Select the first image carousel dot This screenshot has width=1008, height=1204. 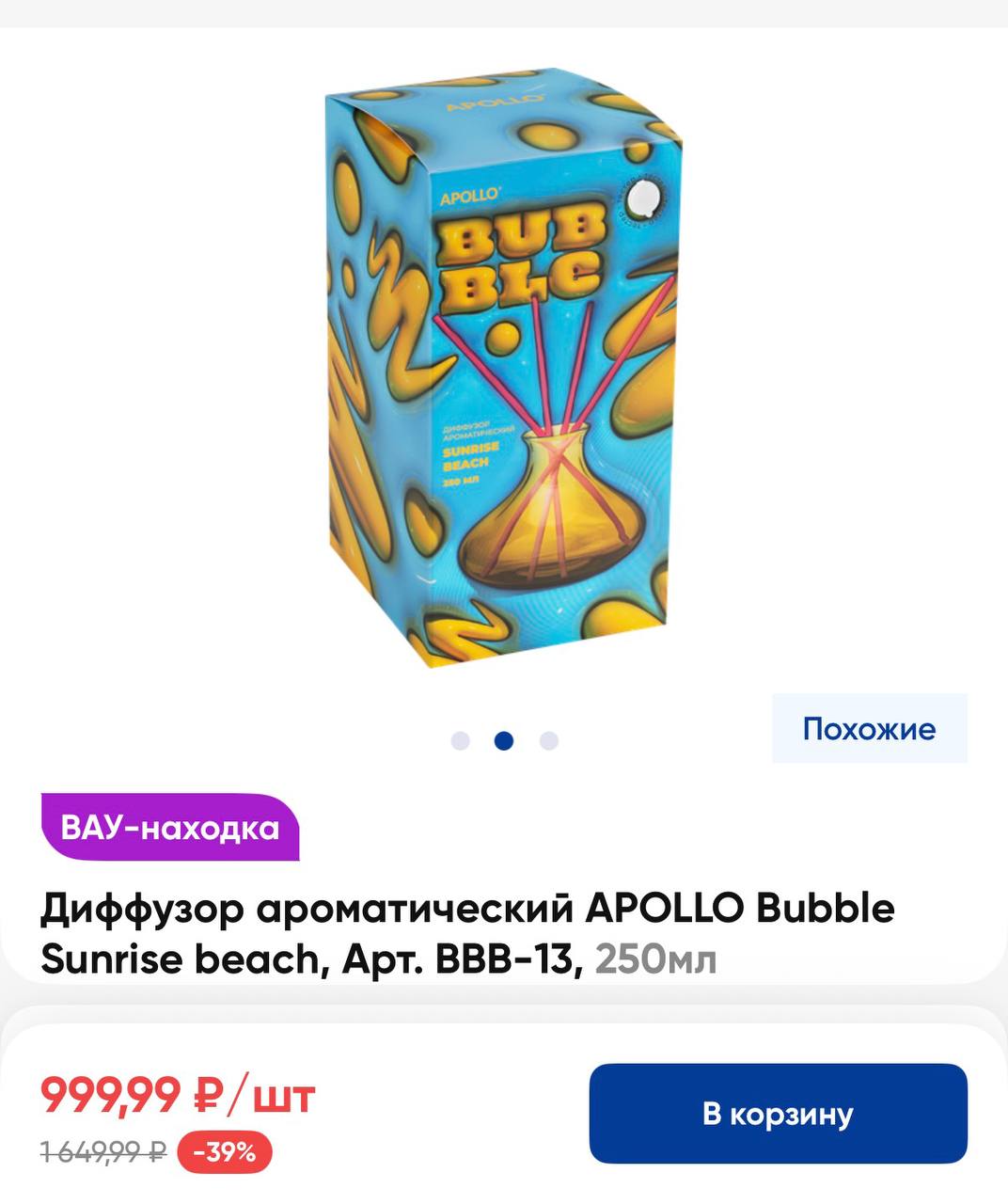[460, 740]
